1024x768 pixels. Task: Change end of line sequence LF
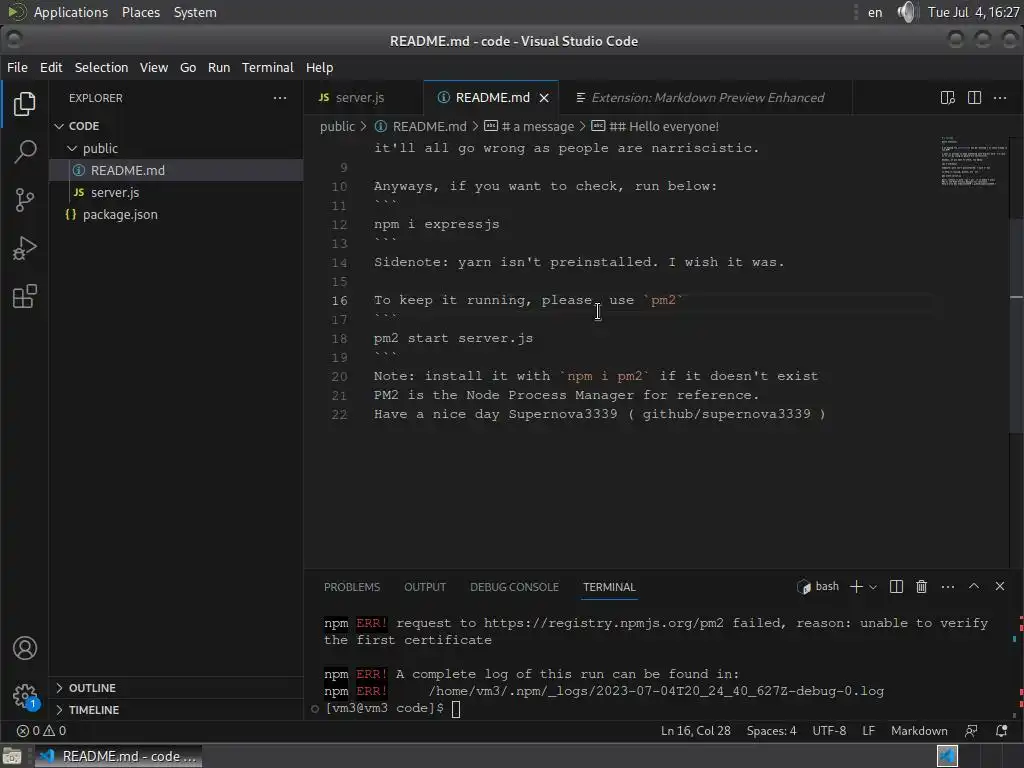[868, 731]
